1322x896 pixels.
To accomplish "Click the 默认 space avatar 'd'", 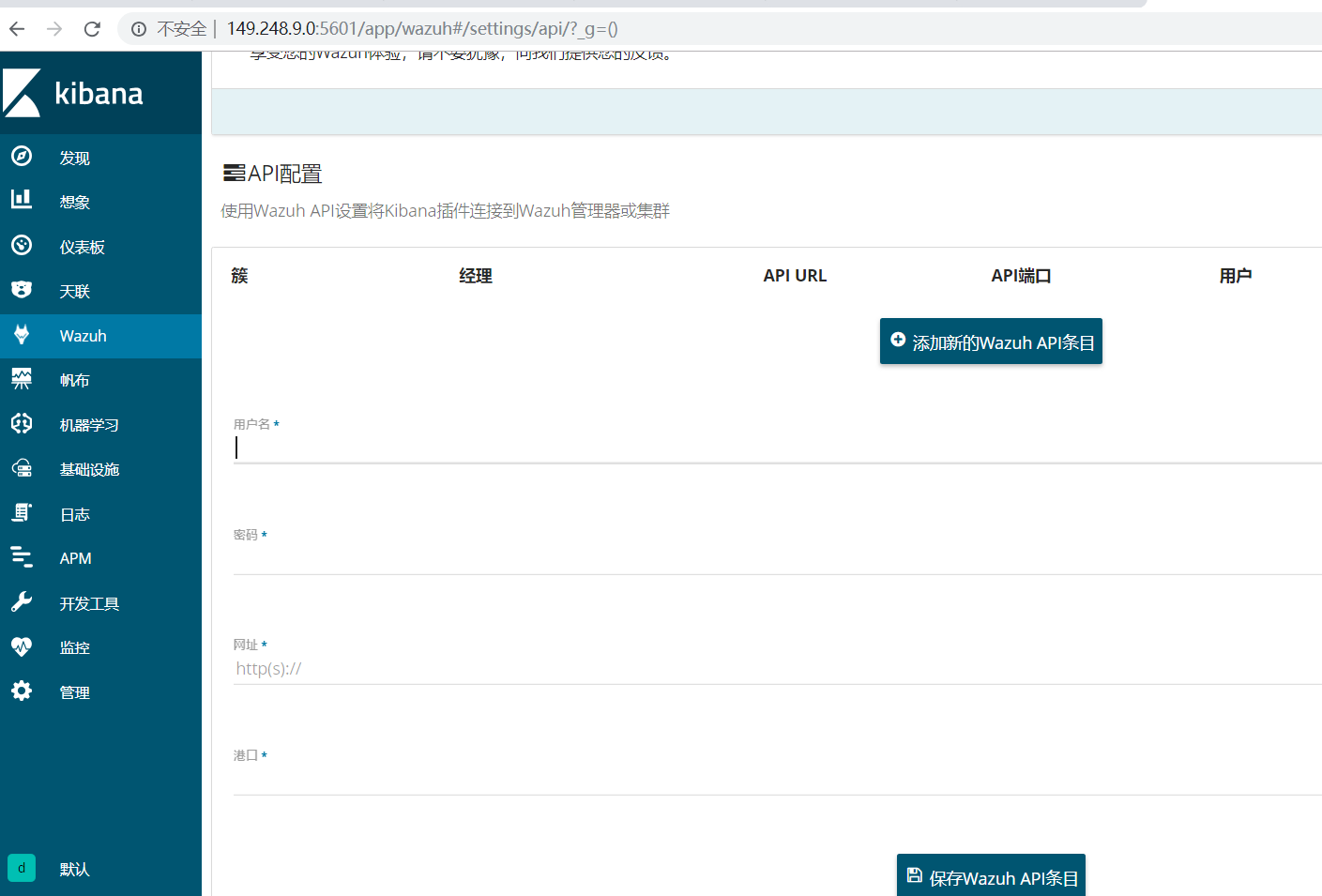I will [22, 868].
